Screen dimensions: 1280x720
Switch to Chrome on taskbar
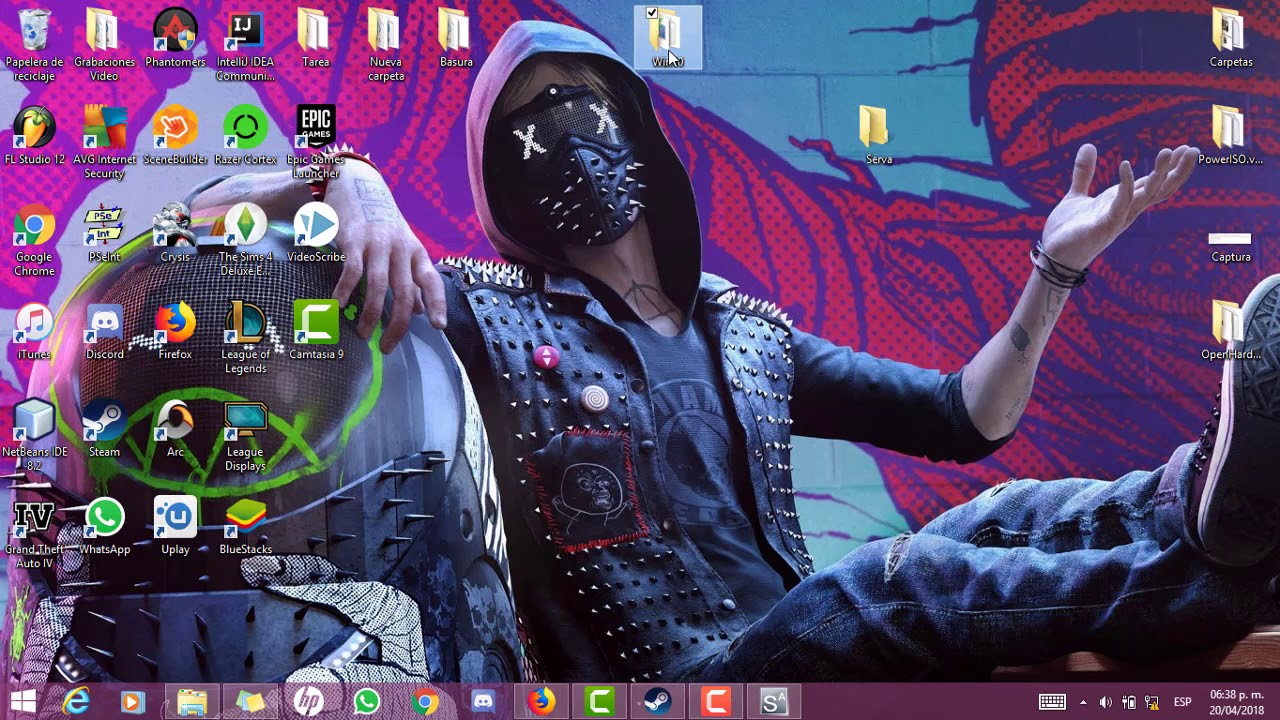[x=425, y=702]
